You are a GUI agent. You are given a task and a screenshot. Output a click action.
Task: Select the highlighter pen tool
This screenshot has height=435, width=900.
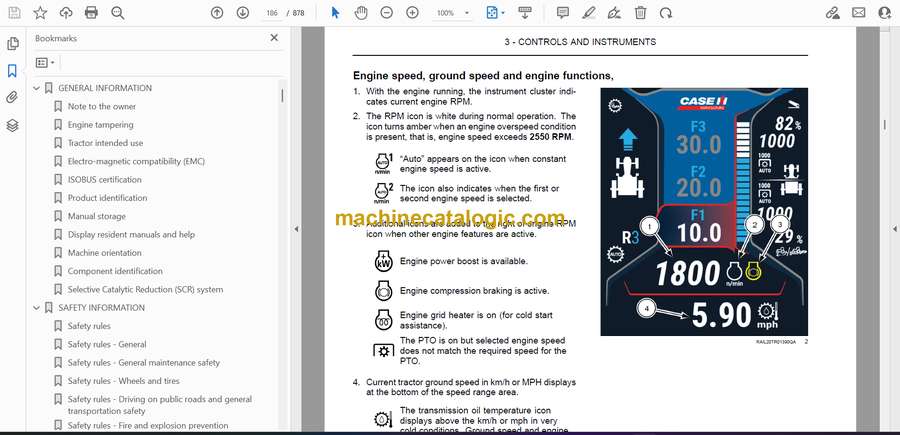coord(589,13)
